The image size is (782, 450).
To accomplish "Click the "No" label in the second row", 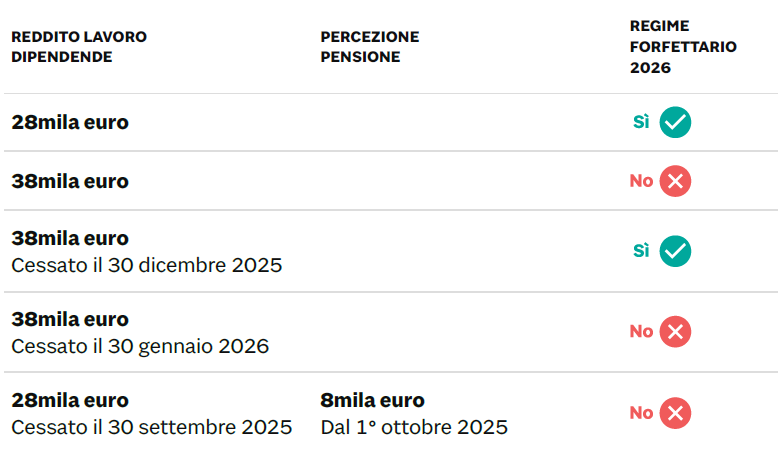I will pyautogui.click(x=641, y=181).
